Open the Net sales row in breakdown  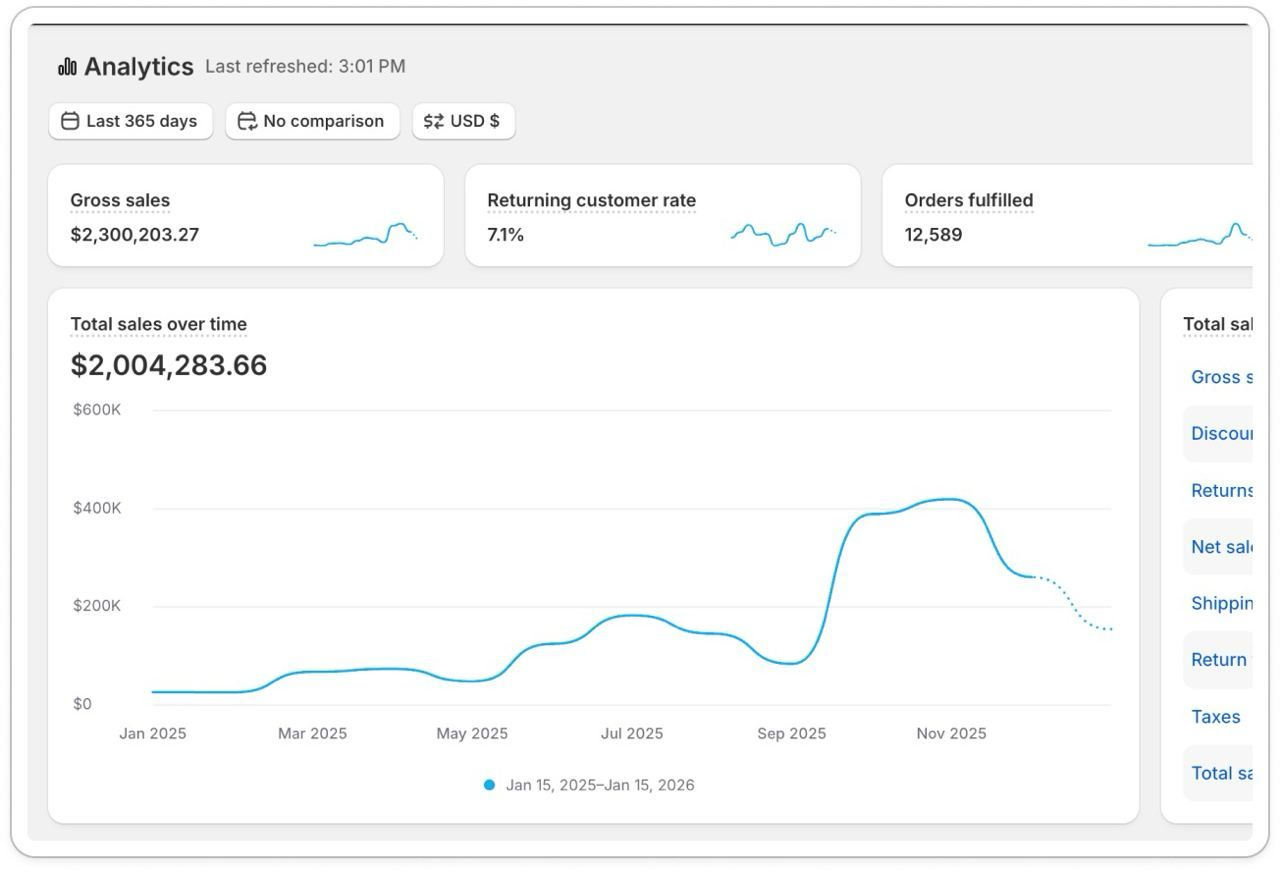coord(1217,547)
